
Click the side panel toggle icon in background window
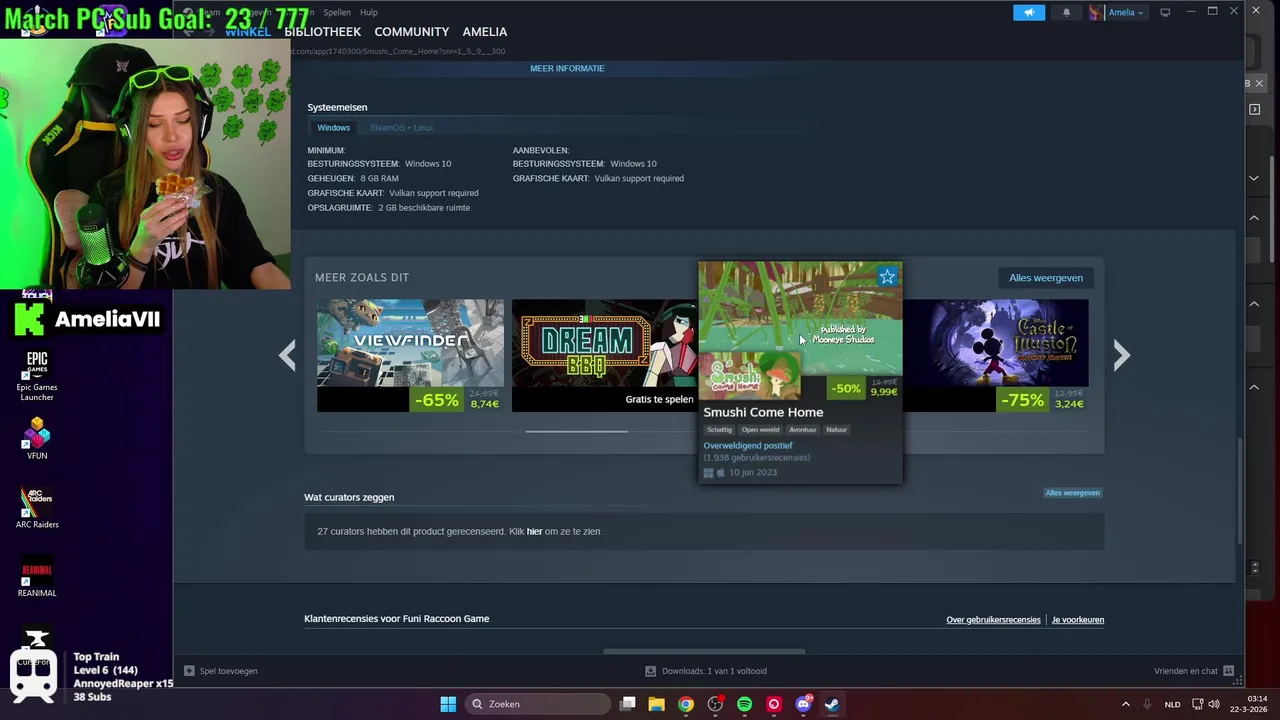[x=1255, y=109]
